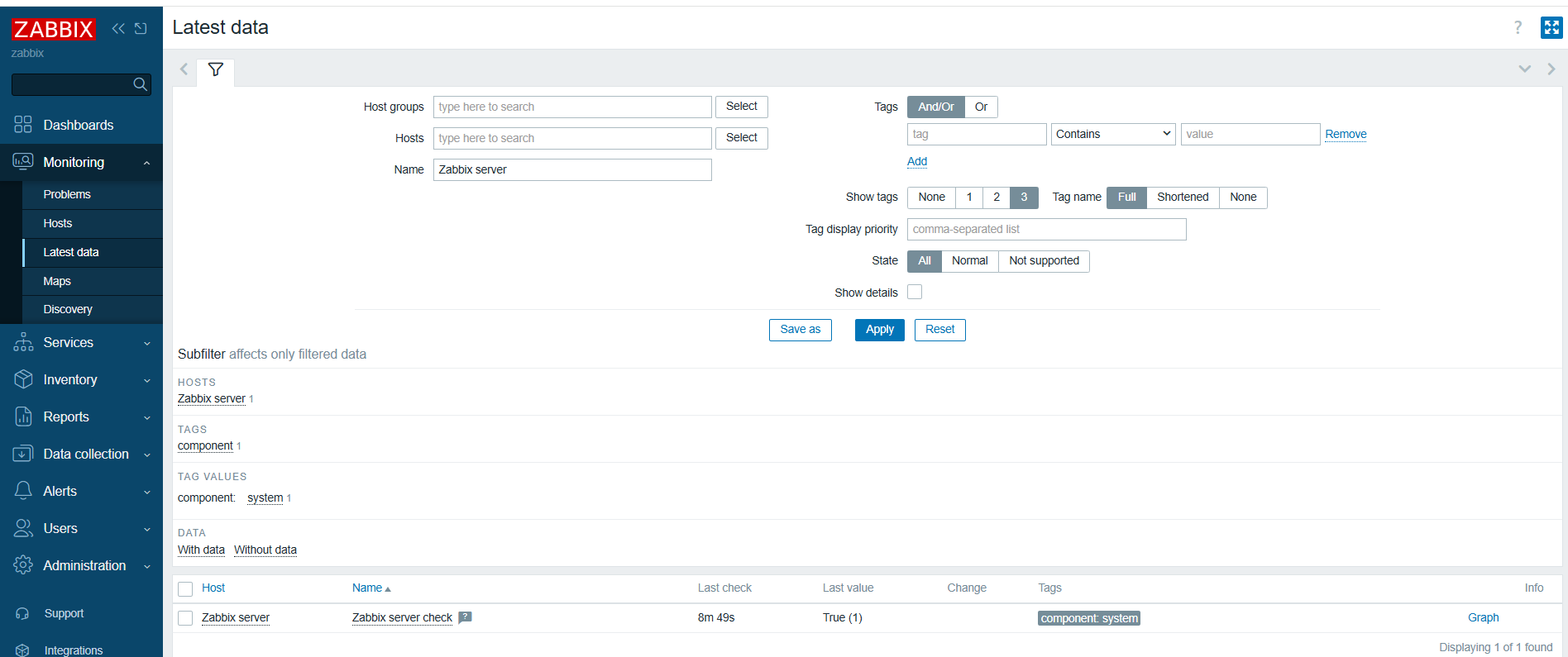Click the Services section icon
The image size is (1568, 657).
[x=23, y=342]
